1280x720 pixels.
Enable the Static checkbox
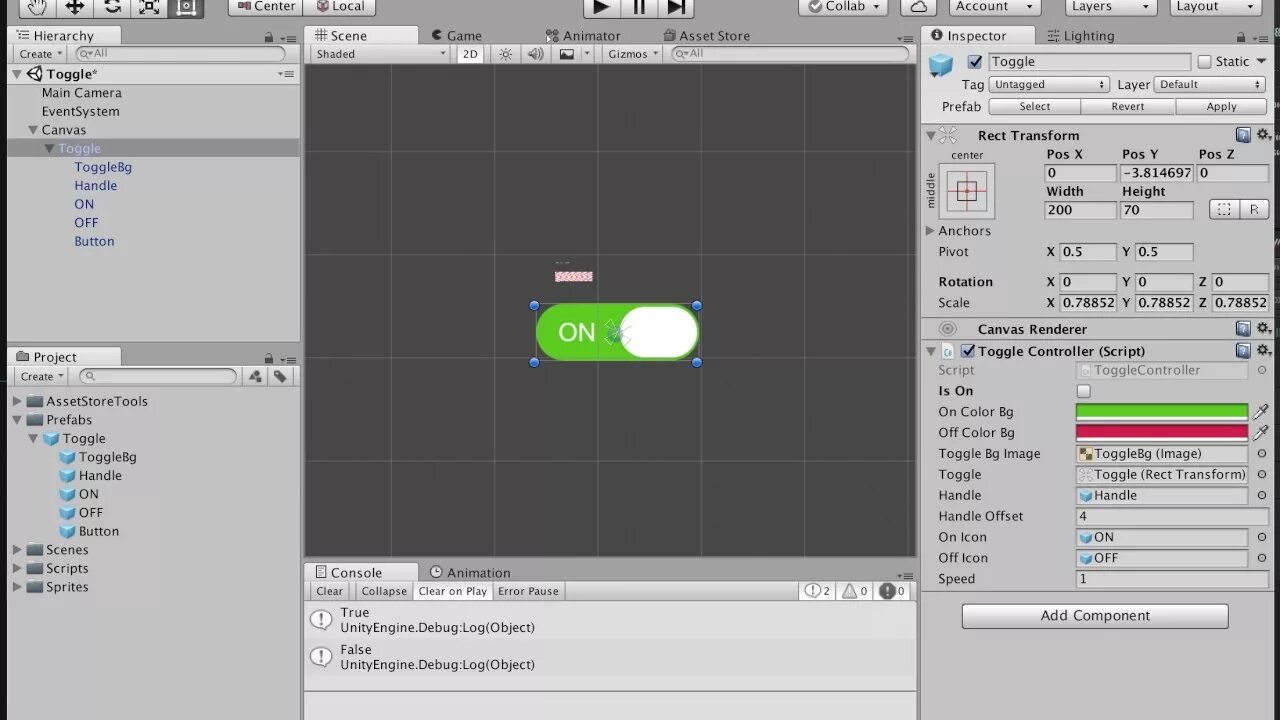click(x=1204, y=62)
